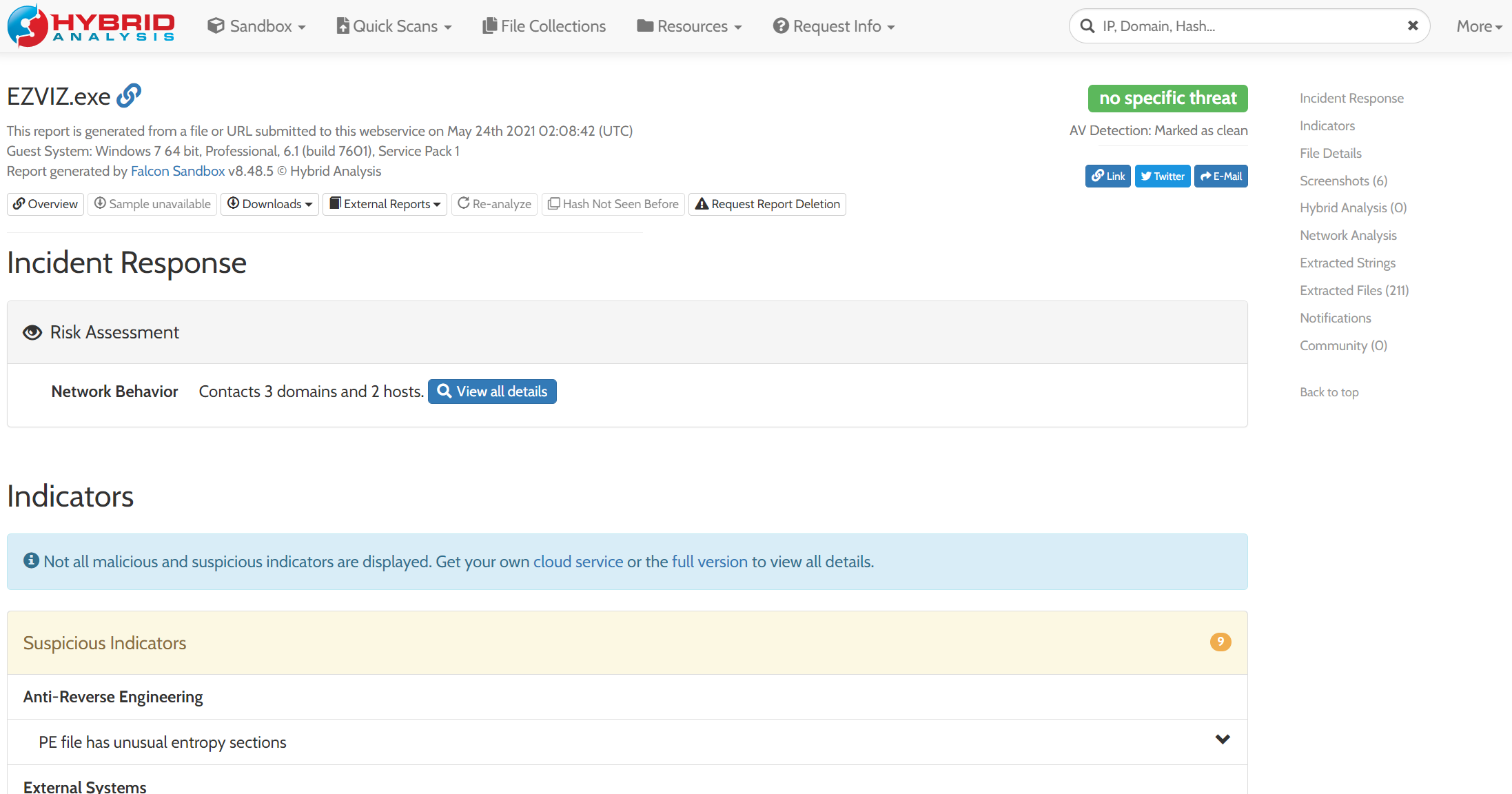Open the Resources dropdown menu
Image resolution: width=1512 pixels, height=794 pixels.
tap(689, 26)
